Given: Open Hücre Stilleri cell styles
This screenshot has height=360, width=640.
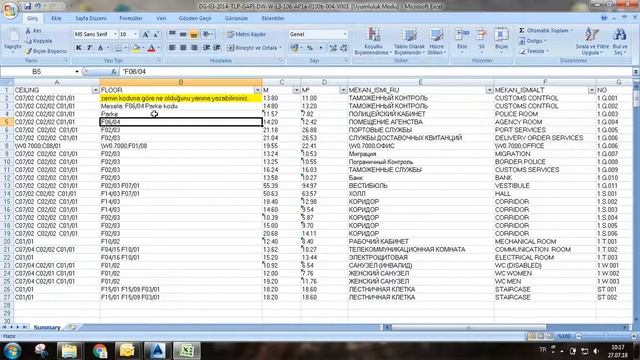Looking at the screenshot, I should click(436, 41).
